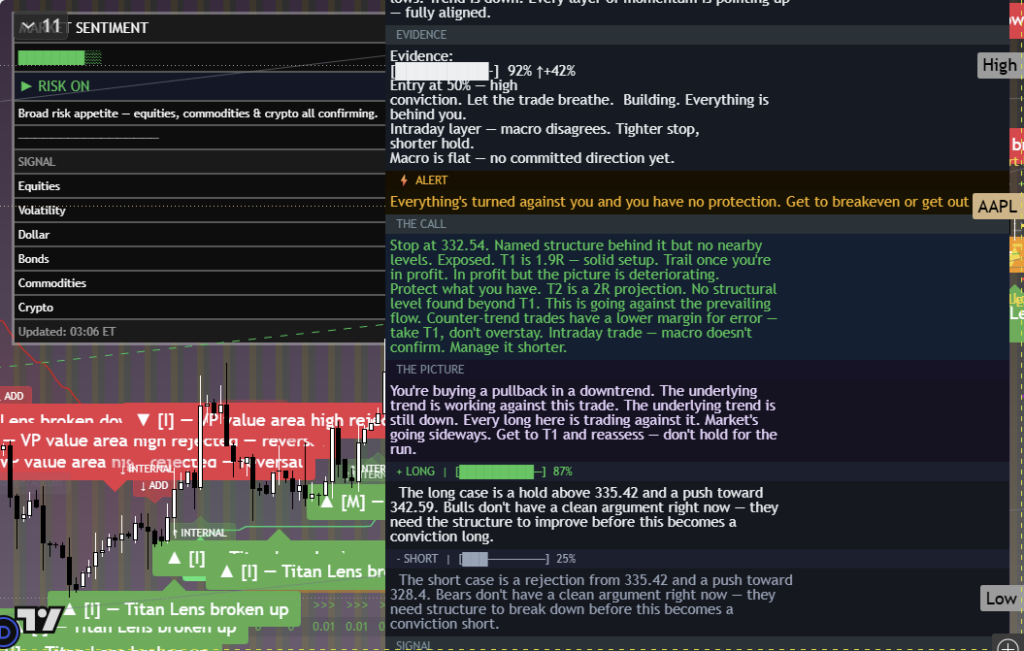Select the Volatility signal row
The image size is (1024, 651).
(200, 210)
